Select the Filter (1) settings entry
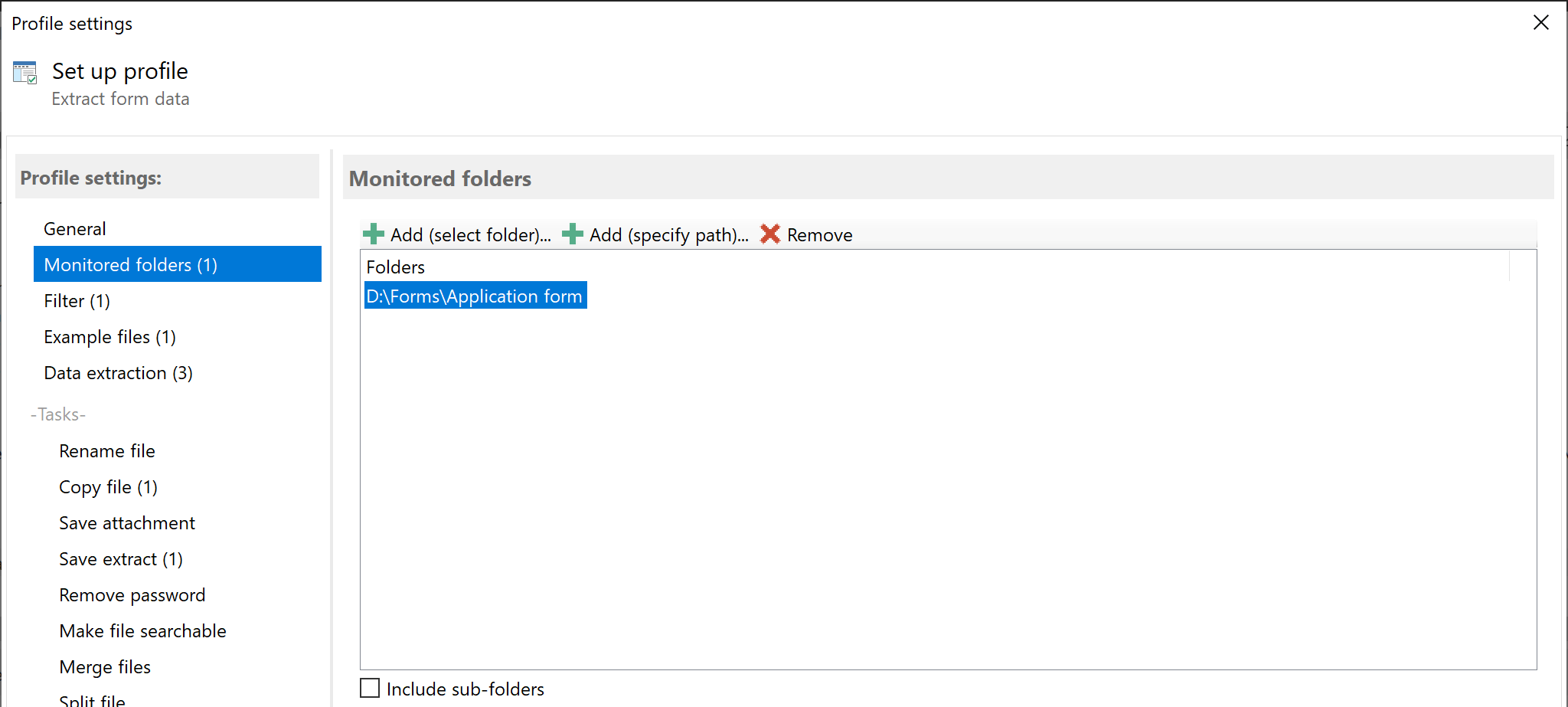Screen dimensions: 1568x707 click(x=76, y=300)
